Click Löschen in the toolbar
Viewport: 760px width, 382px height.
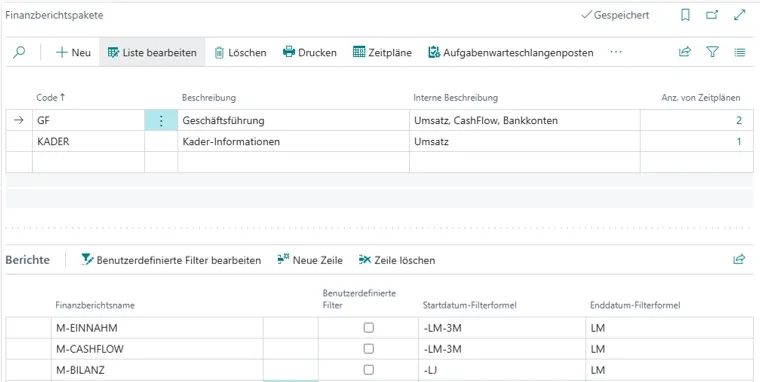(x=240, y=52)
